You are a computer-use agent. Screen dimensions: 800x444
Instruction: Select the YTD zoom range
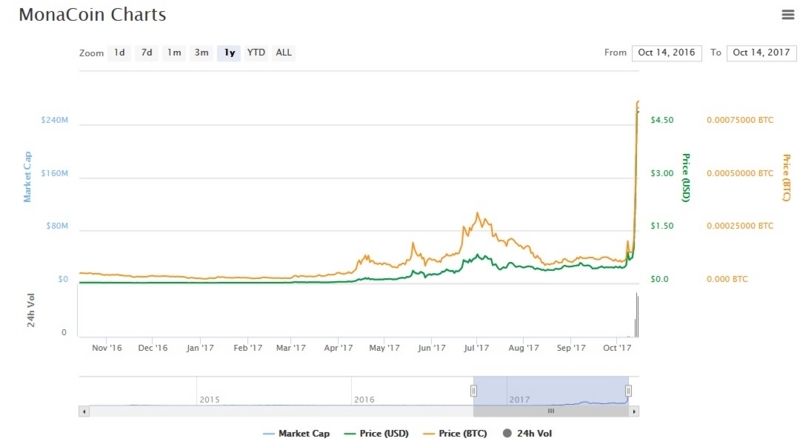coord(256,53)
